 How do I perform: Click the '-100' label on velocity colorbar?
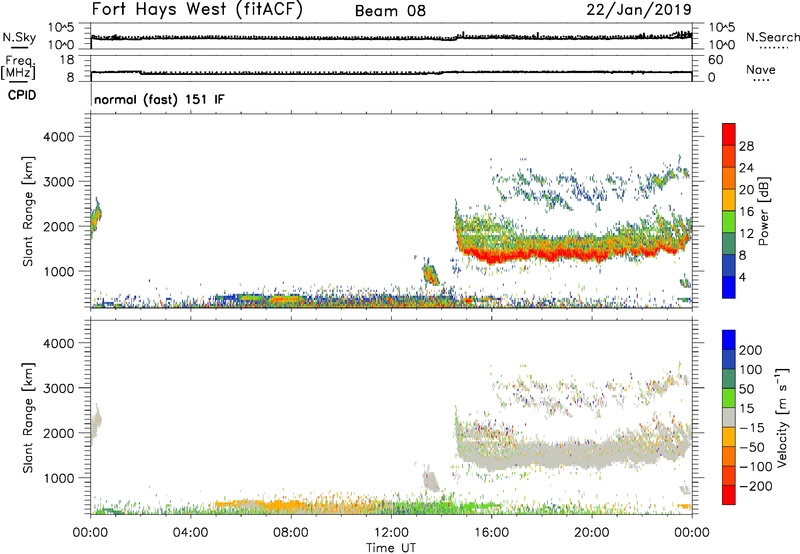coord(756,467)
